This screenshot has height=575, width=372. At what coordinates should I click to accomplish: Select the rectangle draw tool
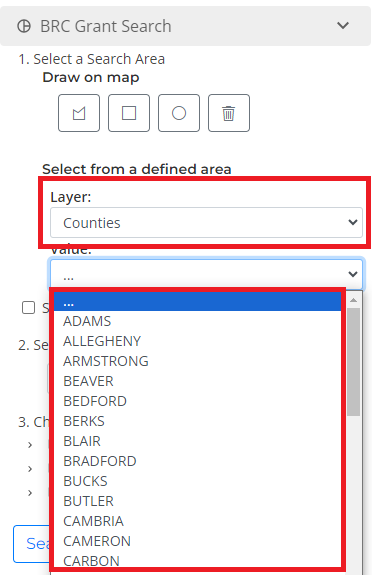(x=129, y=113)
